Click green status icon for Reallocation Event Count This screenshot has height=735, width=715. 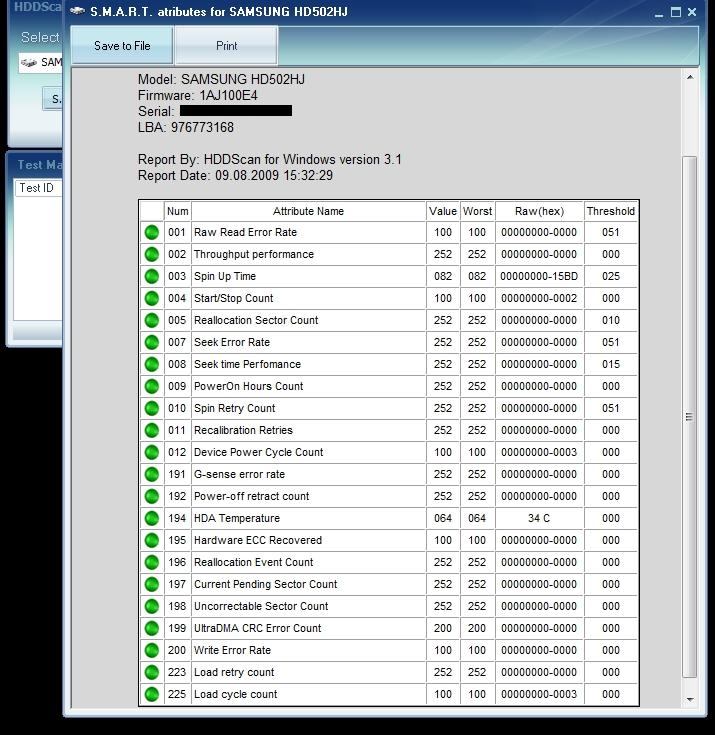[x=151, y=562]
